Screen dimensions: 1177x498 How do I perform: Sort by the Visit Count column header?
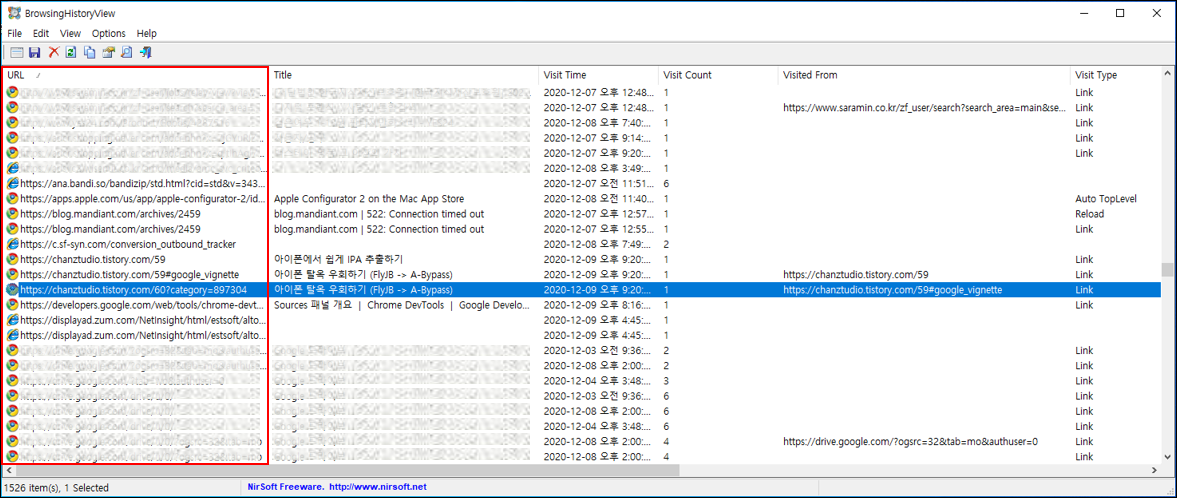[x=718, y=75]
